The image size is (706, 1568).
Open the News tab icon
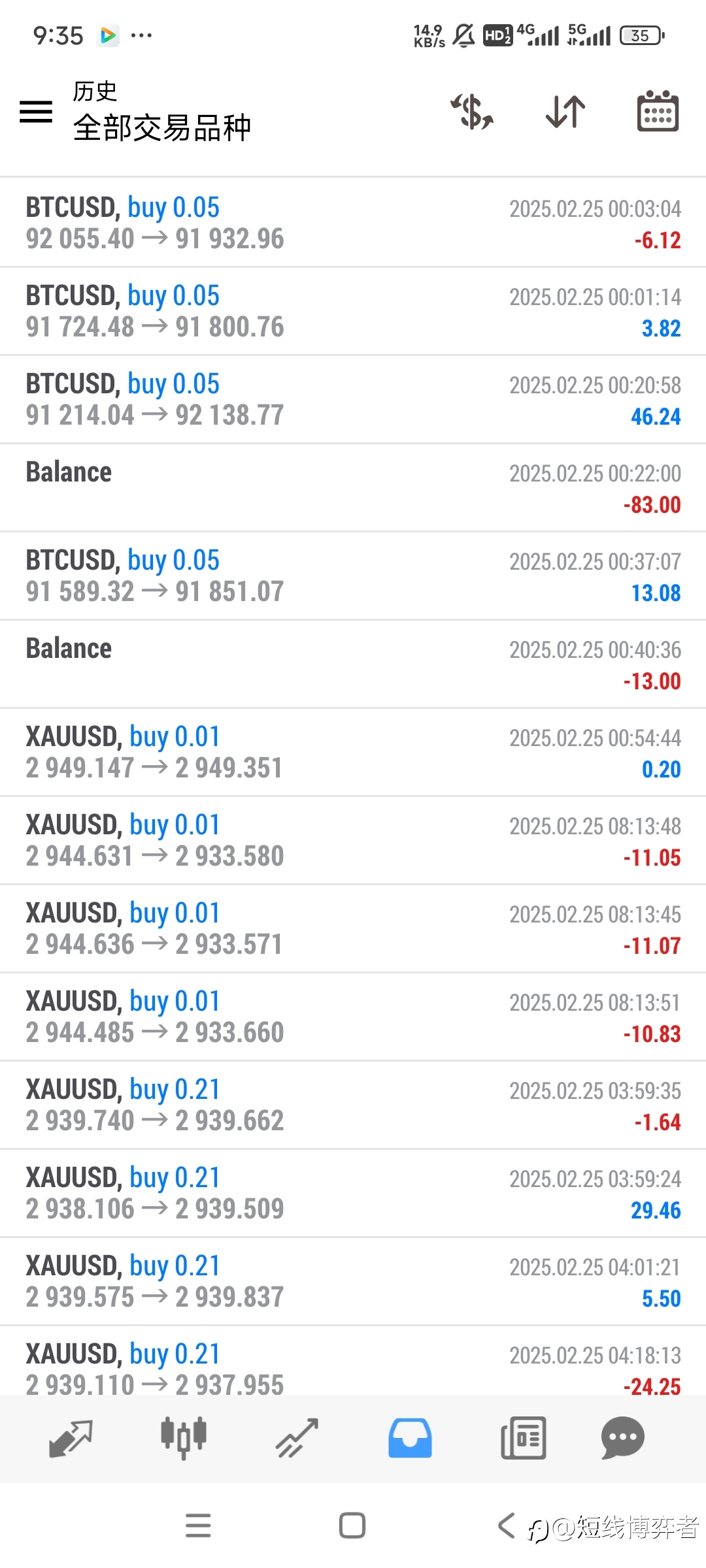coord(523,1438)
